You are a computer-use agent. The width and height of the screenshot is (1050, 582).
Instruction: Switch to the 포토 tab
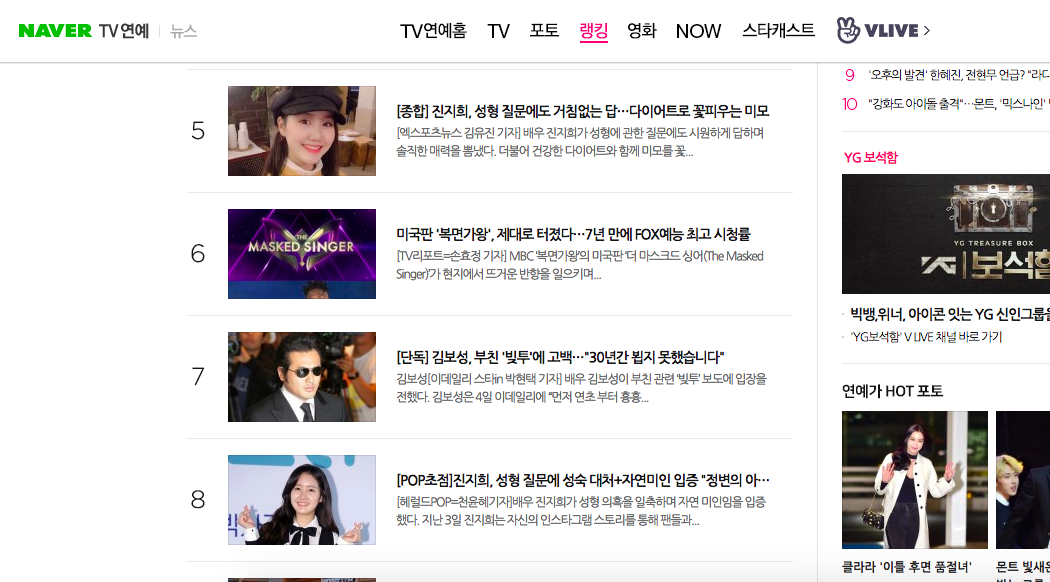(x=544, y=31)
